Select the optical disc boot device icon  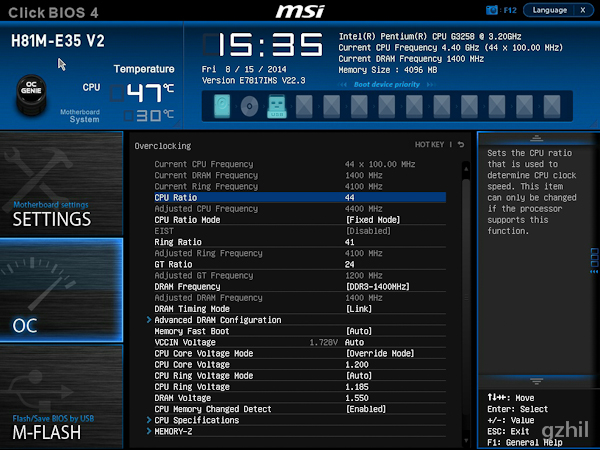tap(249, 106)
